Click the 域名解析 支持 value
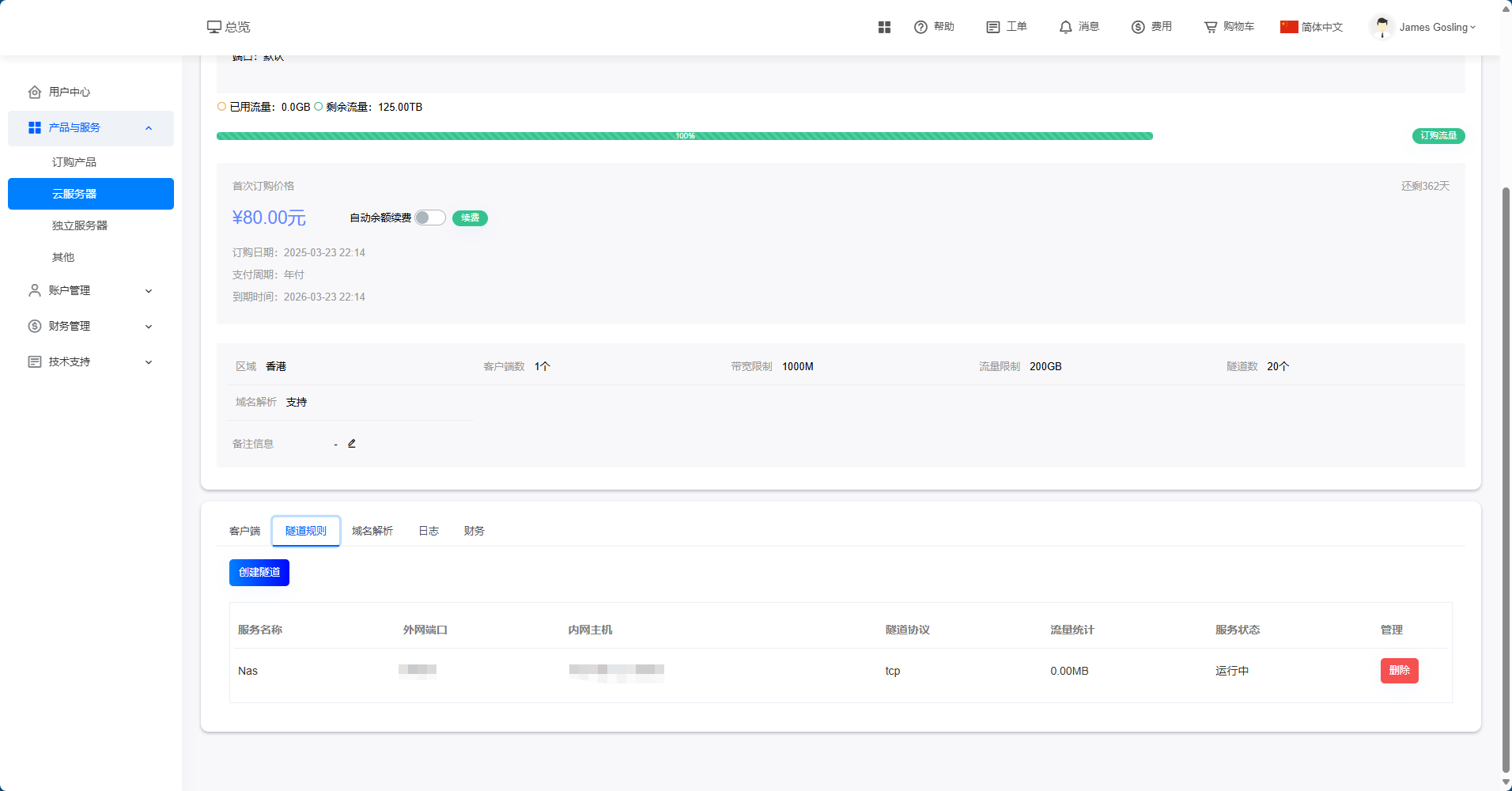1512x791 pixels. pyautogui.click(x=297, y=402)
